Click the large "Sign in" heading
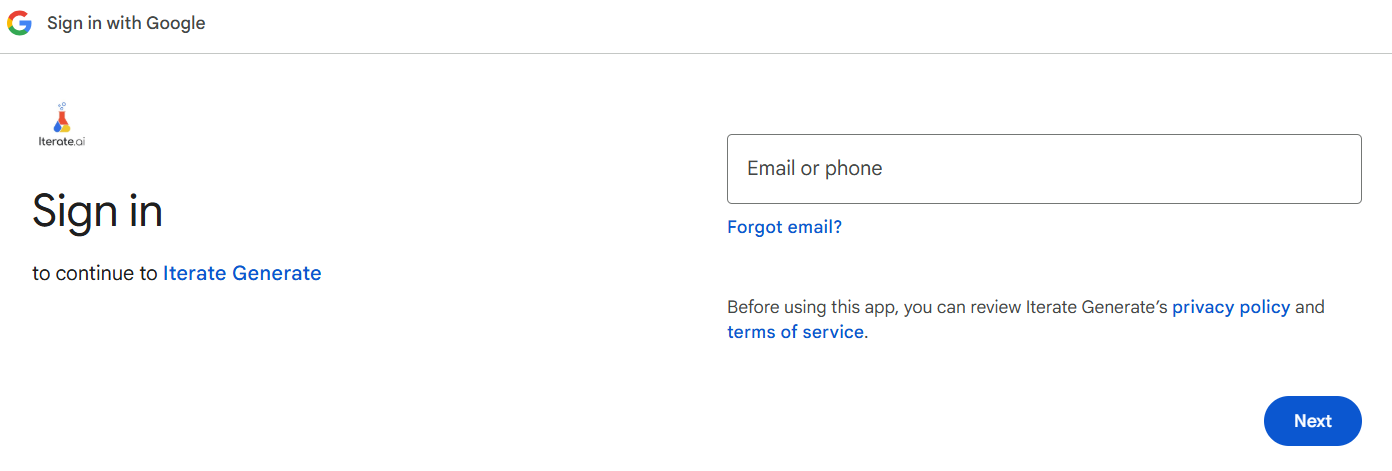 tap(97, 211)
